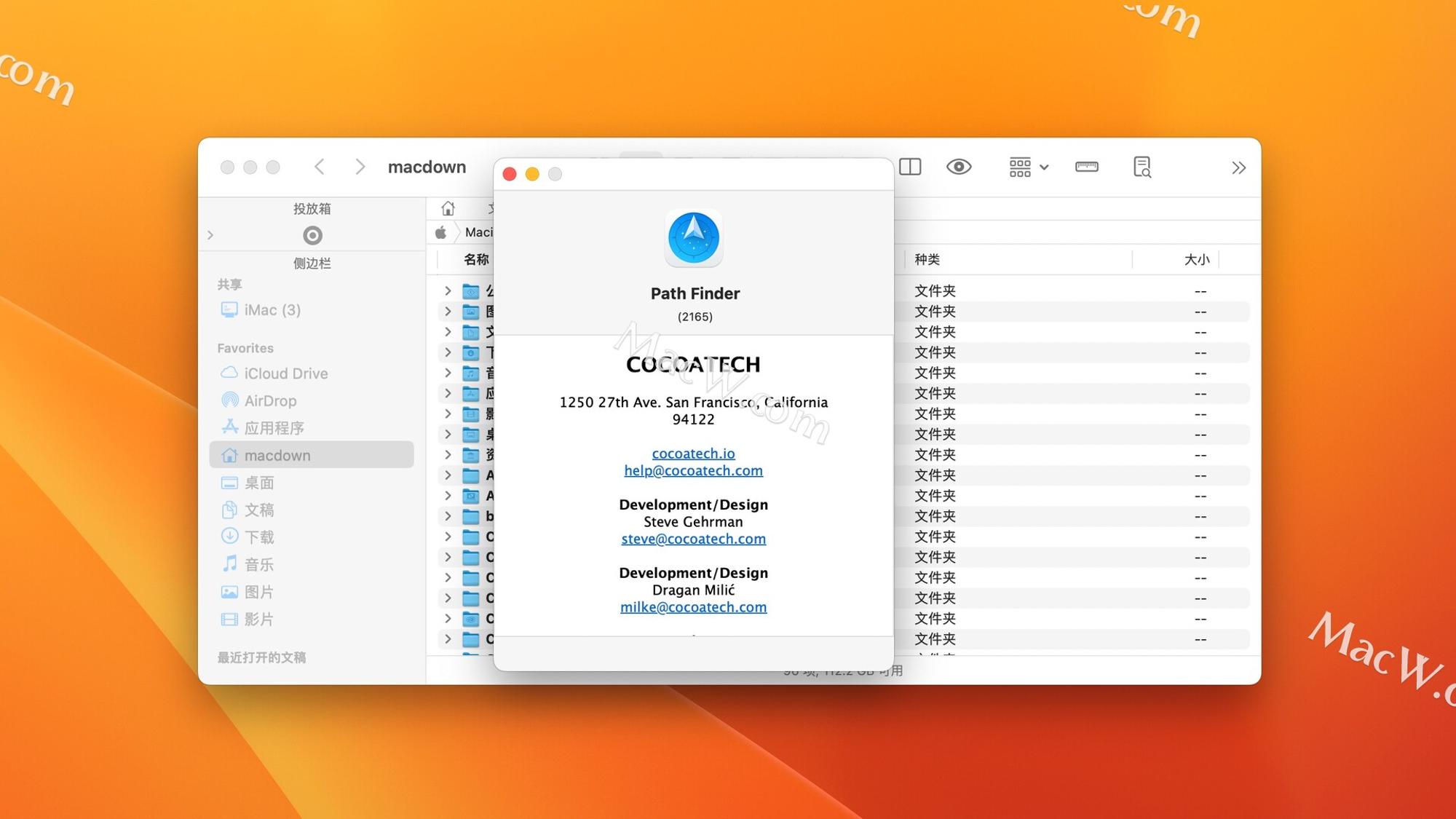
Task: Expand the collapsed Drop Stack panel chevron
Action: pyautogui.click(x=210, y=234)
